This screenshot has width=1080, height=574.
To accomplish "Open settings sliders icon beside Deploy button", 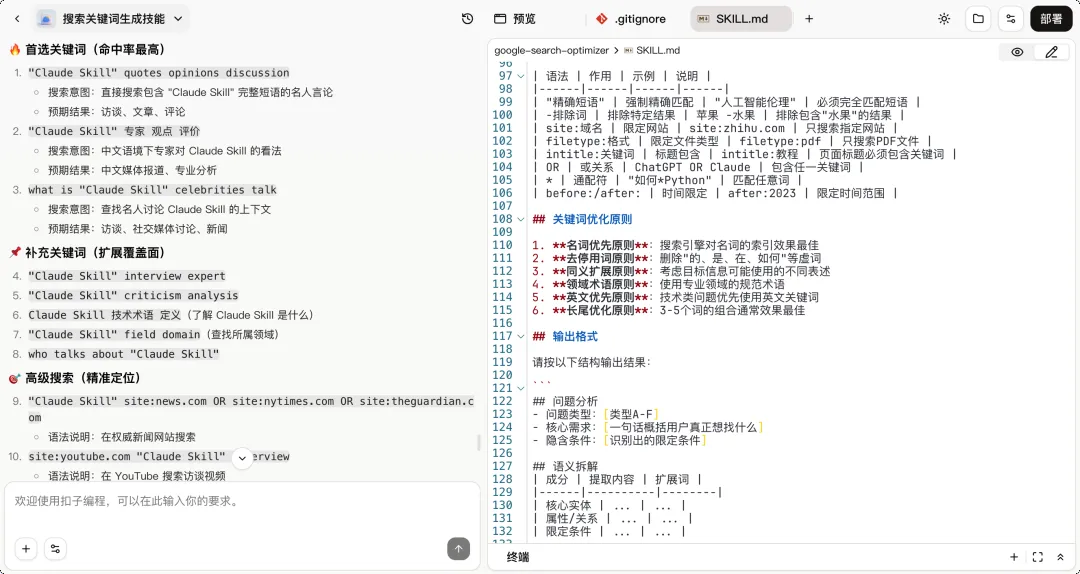I will click(x=1011, y=19).
